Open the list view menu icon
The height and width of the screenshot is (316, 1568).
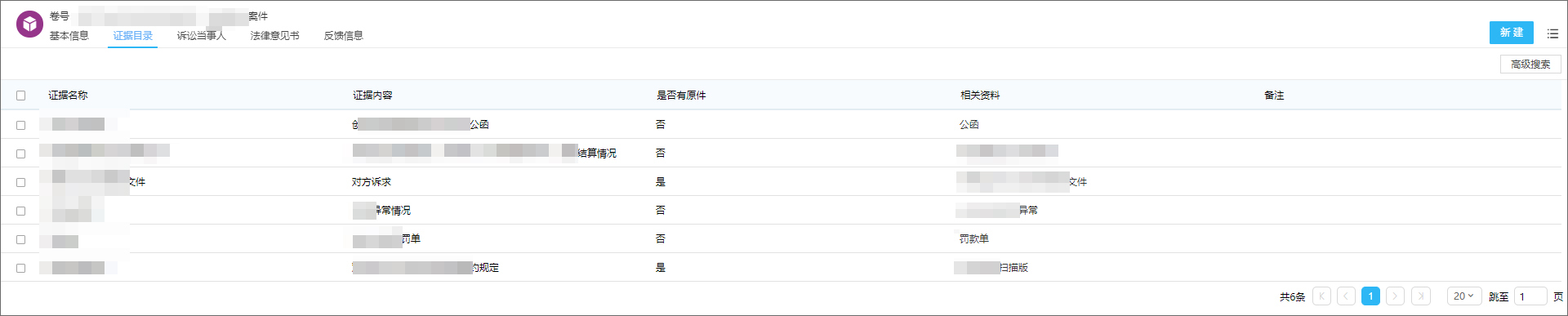tap(1552, 33)
